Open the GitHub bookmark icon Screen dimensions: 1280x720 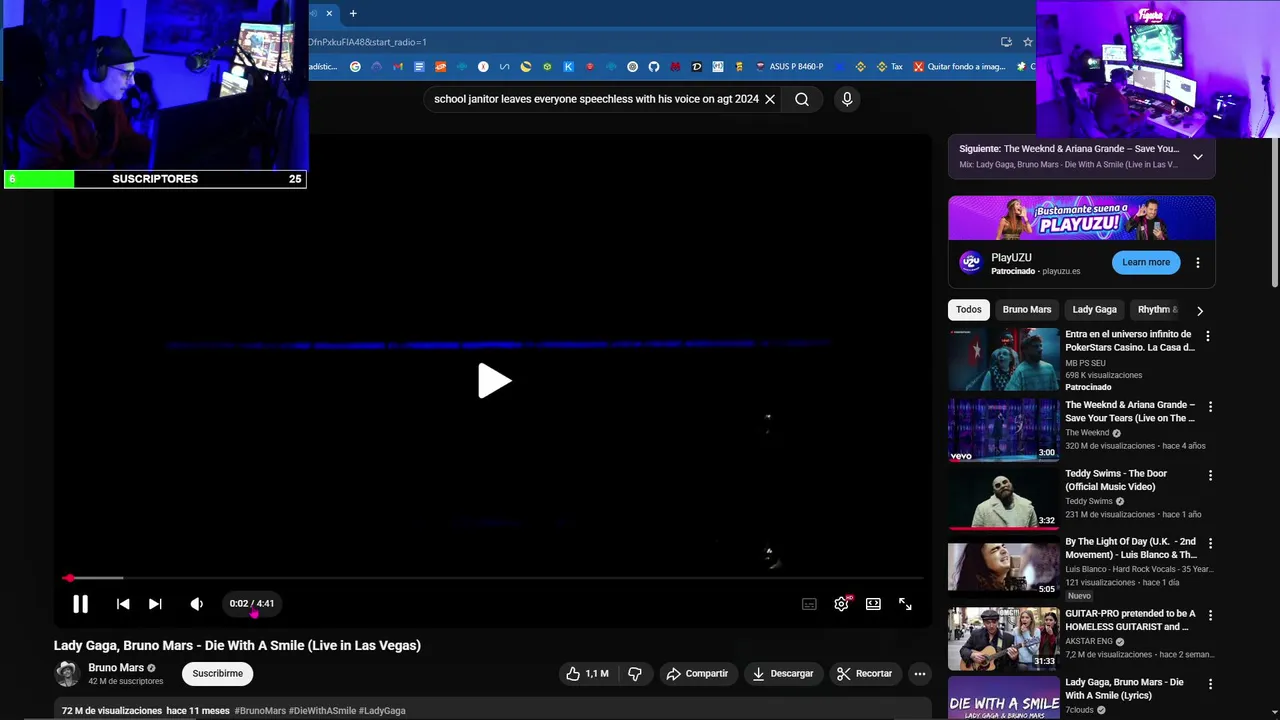click(654, 67)
